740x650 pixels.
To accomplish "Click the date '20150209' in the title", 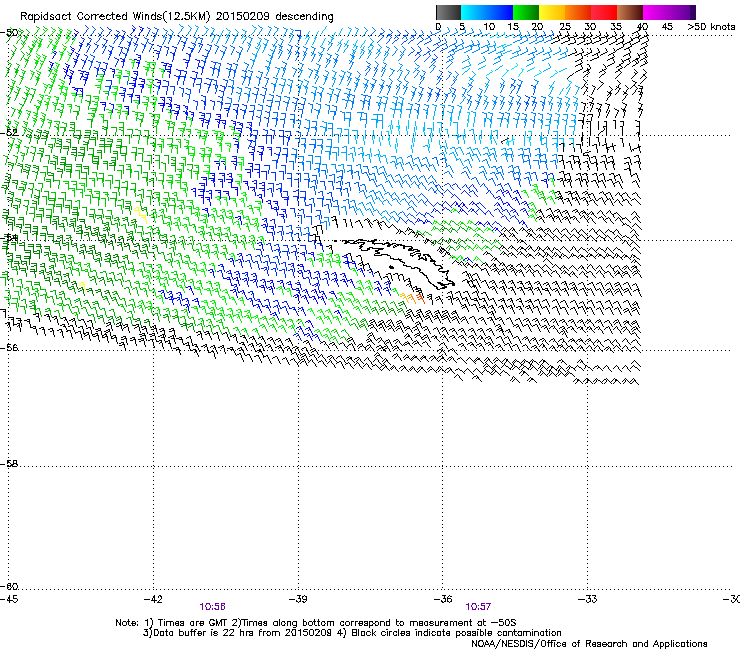I will 243,16.
